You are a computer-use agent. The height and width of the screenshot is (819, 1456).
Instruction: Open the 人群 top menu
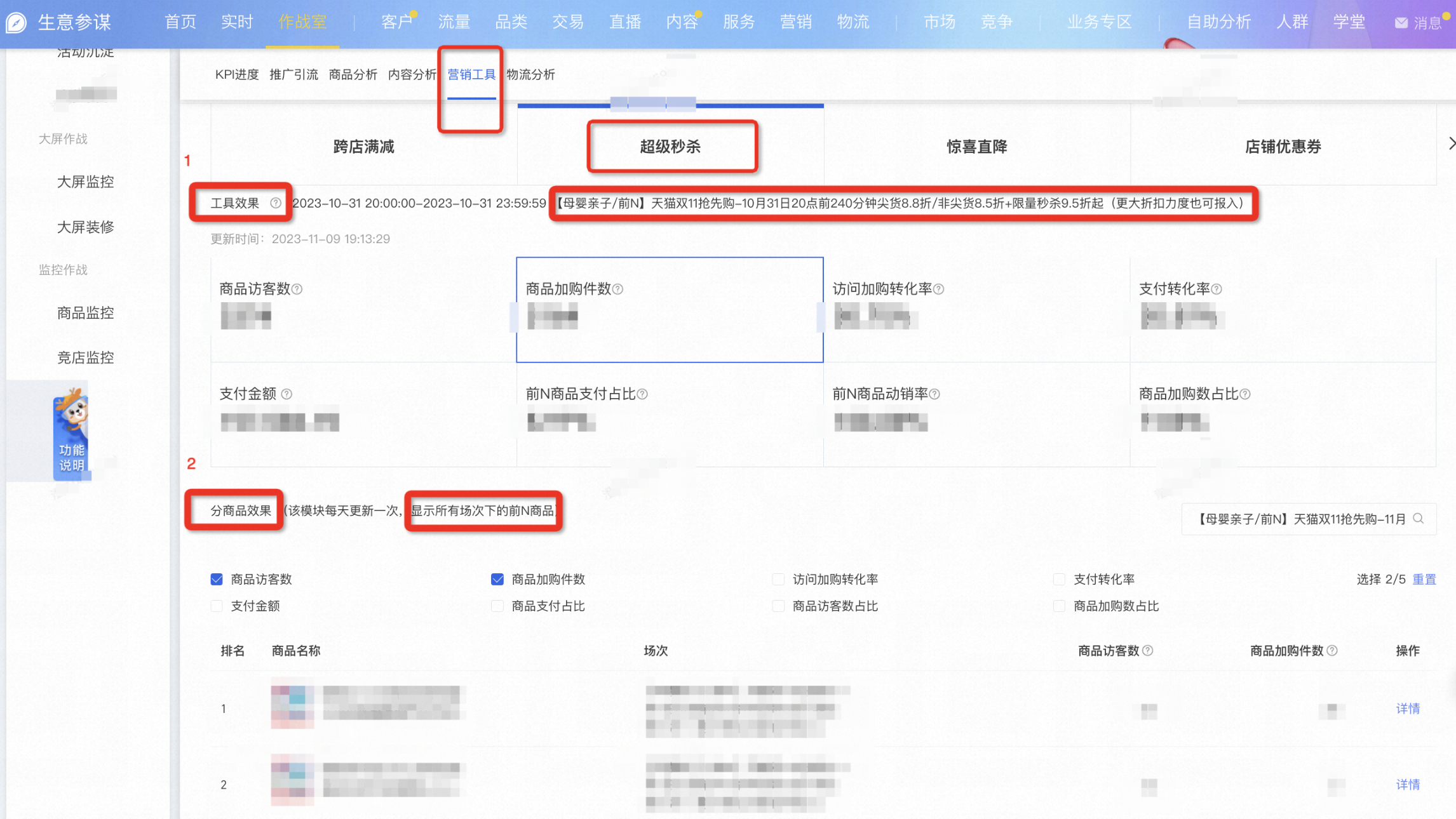coord(1293,22)
